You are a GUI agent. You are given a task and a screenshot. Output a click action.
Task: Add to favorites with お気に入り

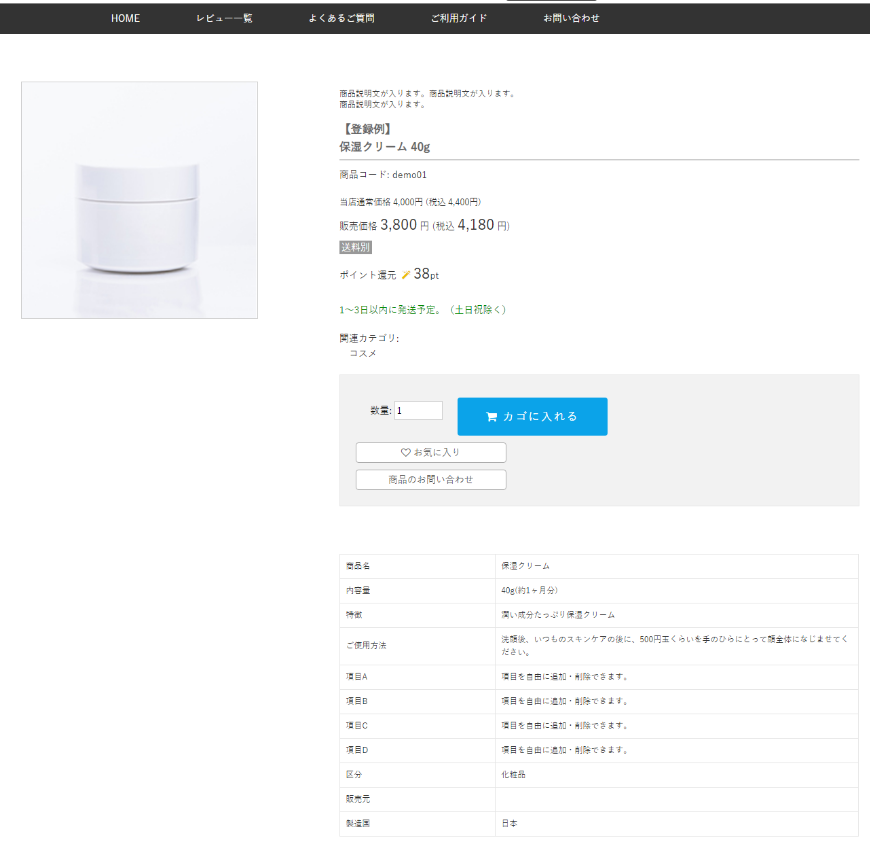(431, 453)
